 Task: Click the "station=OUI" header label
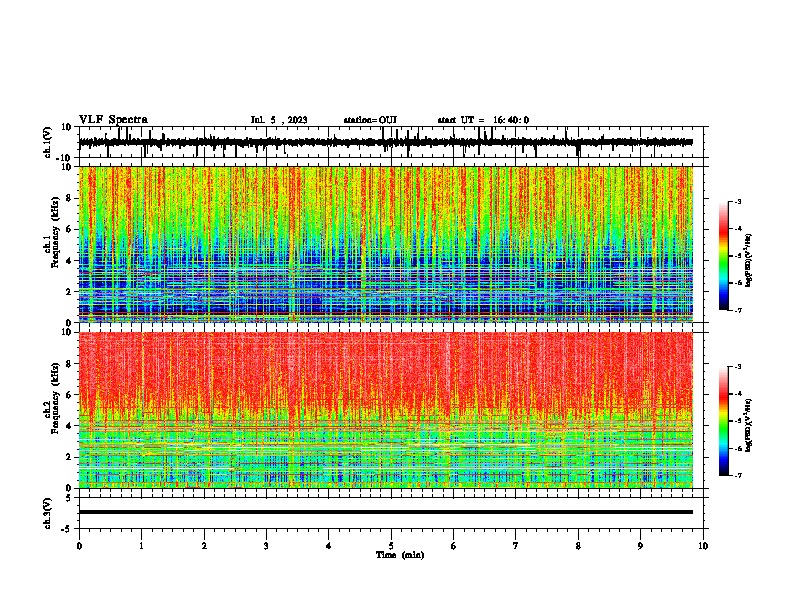coord(370,120)
